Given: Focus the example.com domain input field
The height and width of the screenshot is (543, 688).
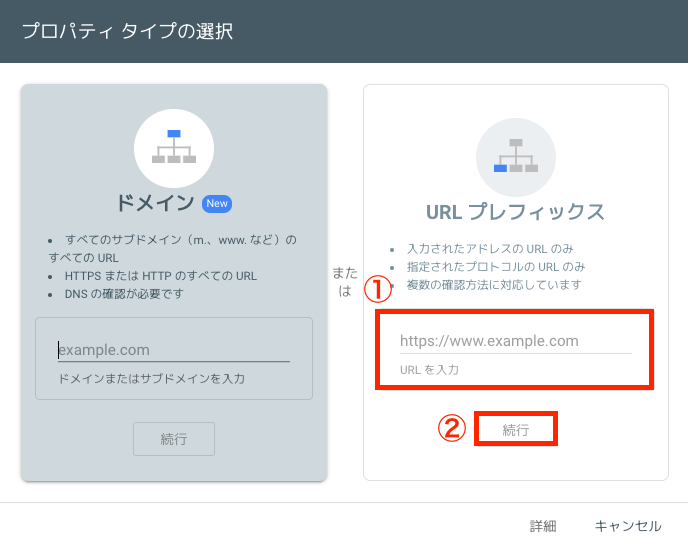Looking at the screenshot, I should click(x=174, y=350).
